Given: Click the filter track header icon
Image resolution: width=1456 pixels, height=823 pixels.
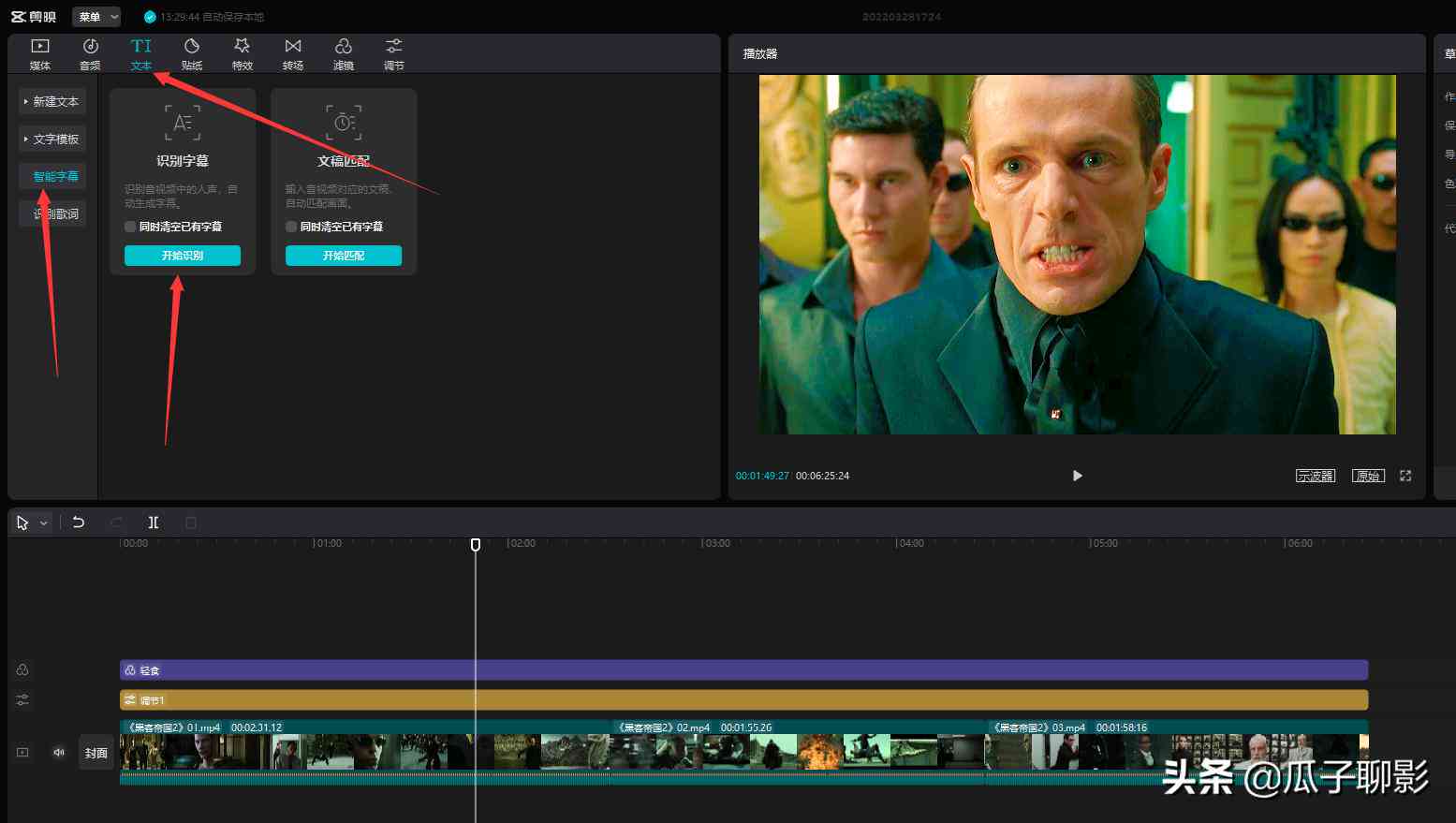Looking at the screenshot, I should [x=22, y=669].
